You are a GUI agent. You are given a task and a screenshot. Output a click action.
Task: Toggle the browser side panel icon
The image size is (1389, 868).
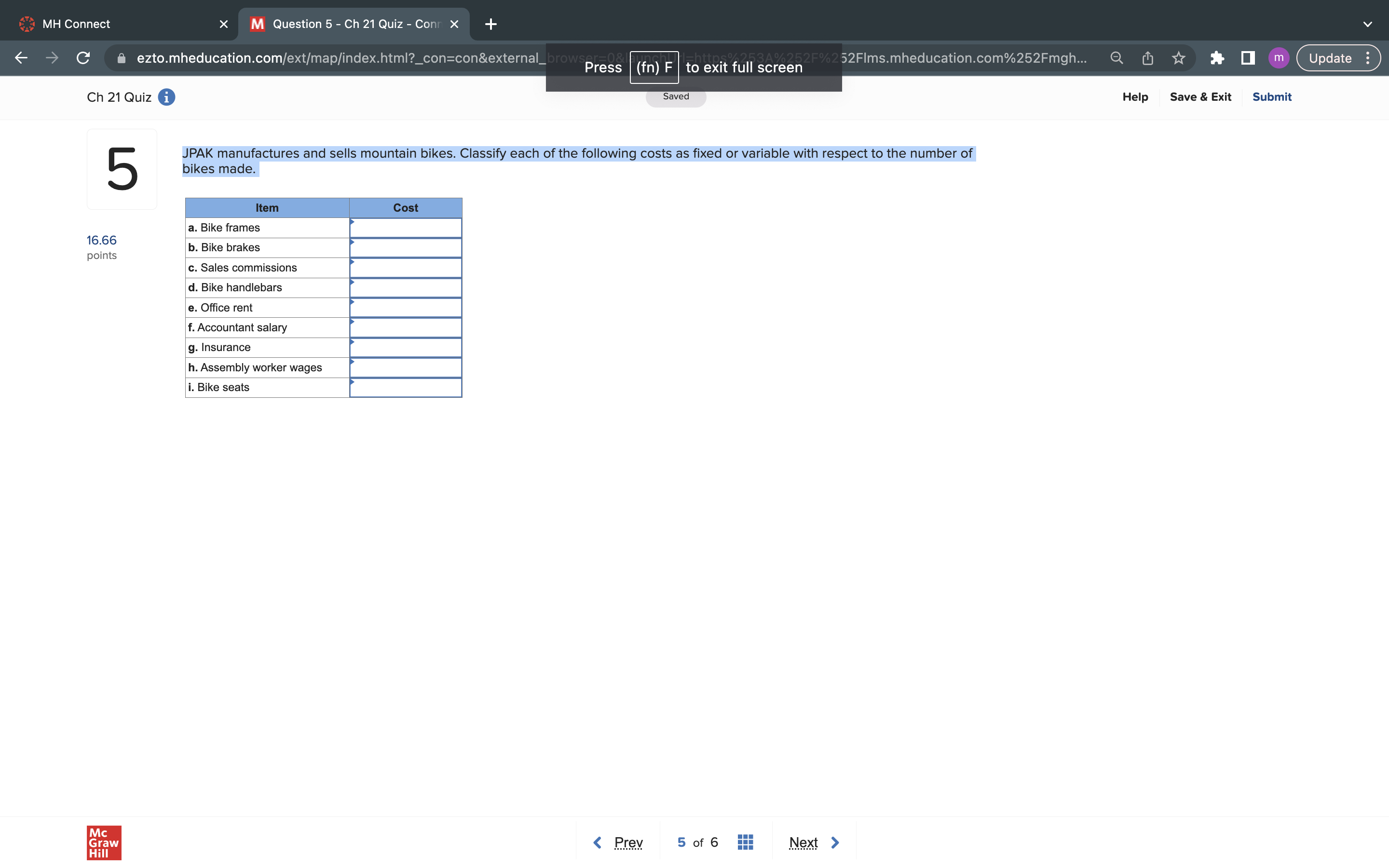(x=1248, y=58)
